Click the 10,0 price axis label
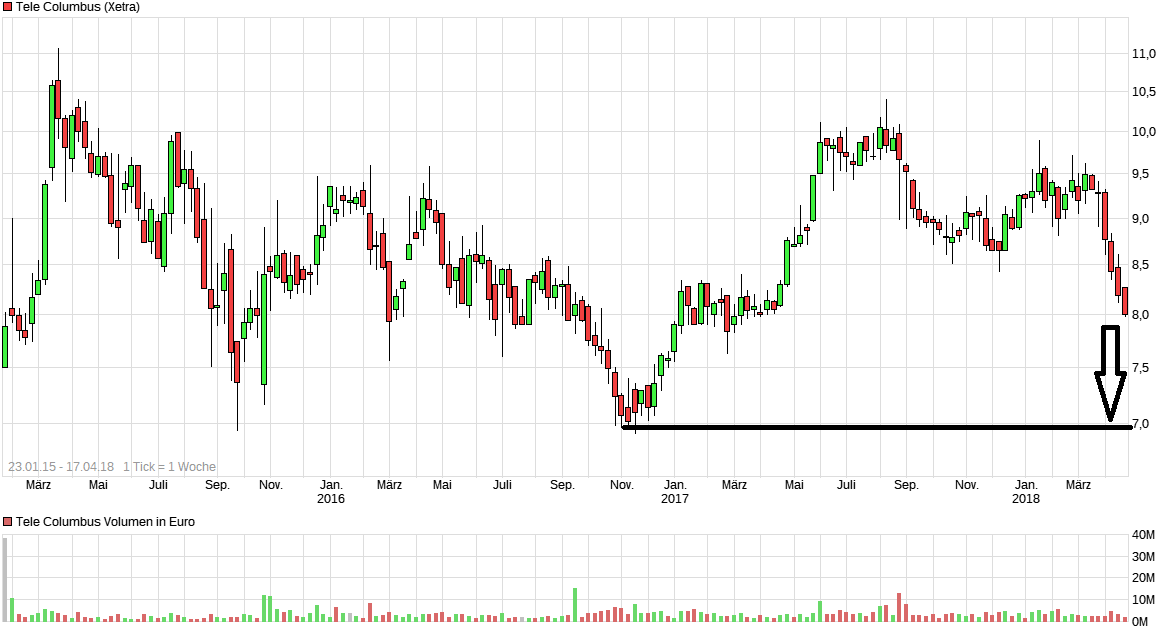This screenshot has height=633, width=1175. 1144,132
